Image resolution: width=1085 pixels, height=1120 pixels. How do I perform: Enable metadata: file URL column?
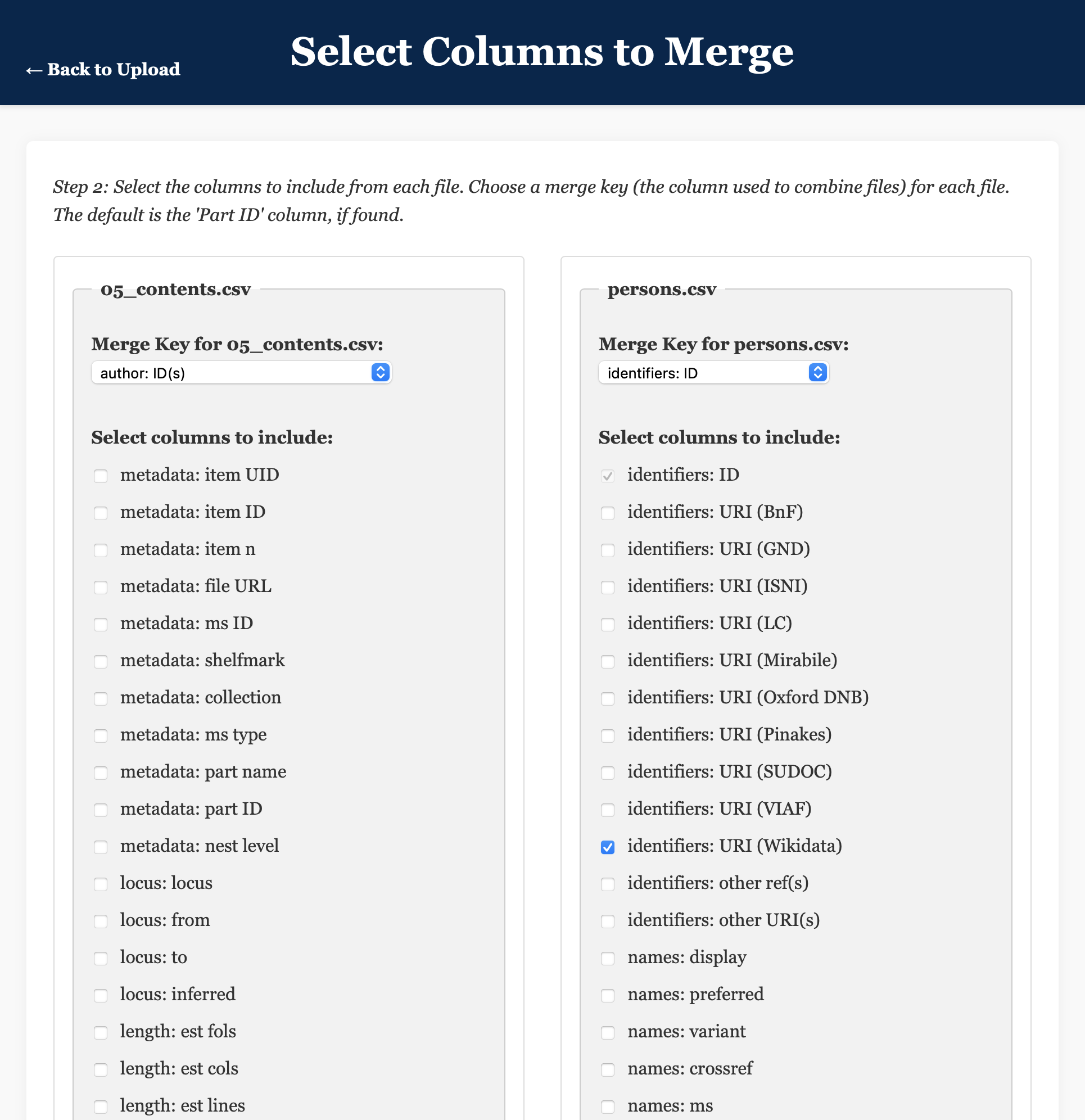coord(101,587)
